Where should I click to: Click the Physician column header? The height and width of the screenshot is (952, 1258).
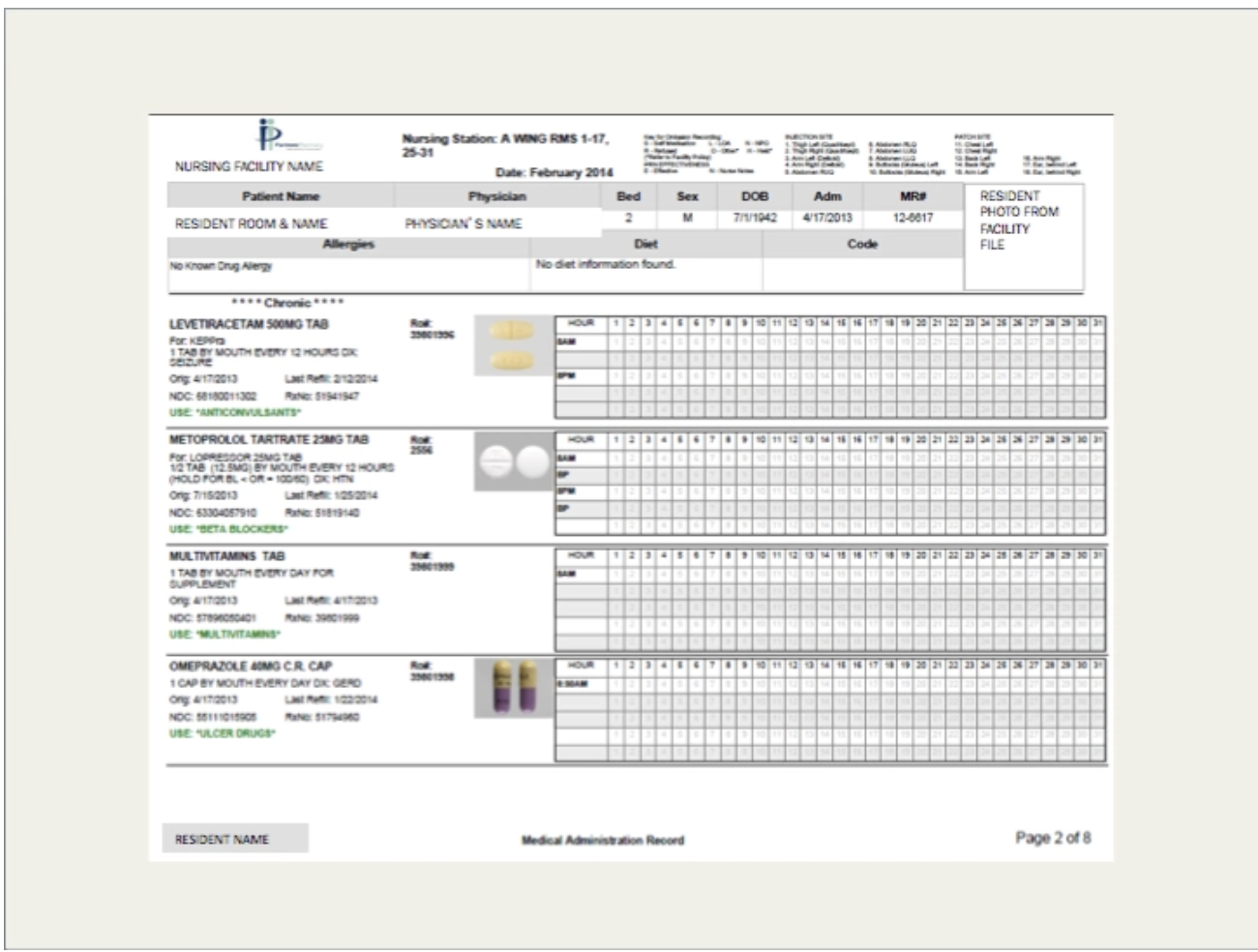tap(496, 196)
